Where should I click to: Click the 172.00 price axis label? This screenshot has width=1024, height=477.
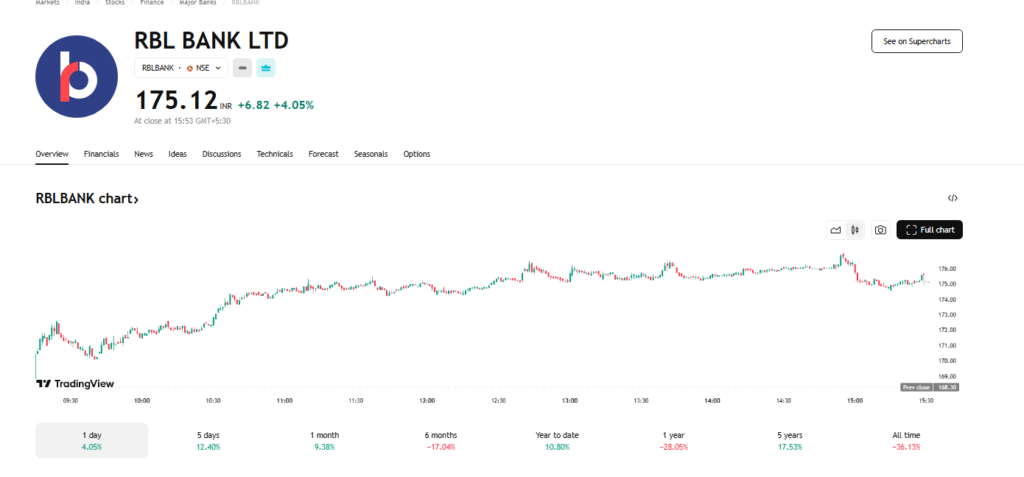coord(947,330)
